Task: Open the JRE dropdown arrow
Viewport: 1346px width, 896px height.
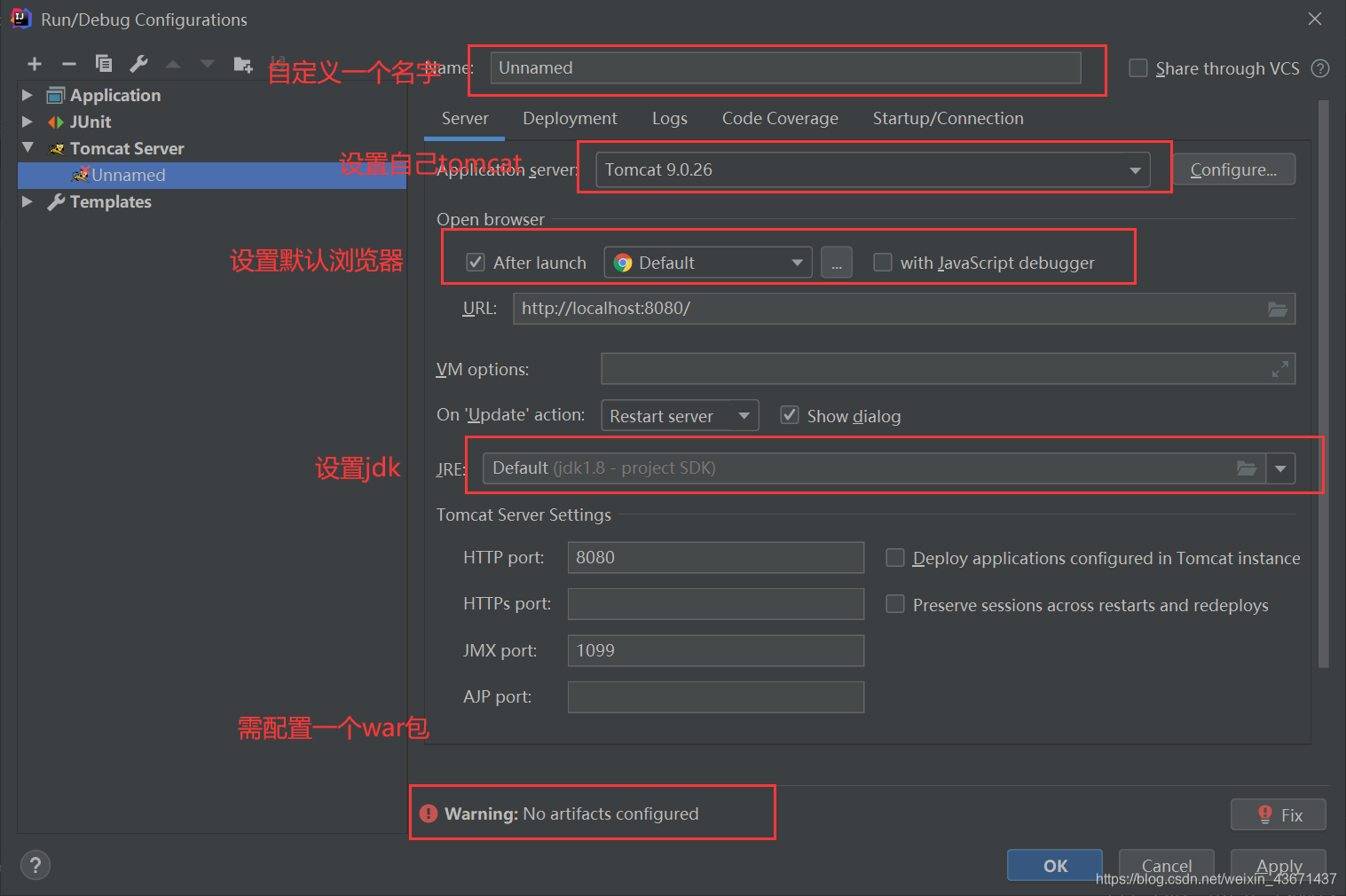Action: (x=1280, y=468)
